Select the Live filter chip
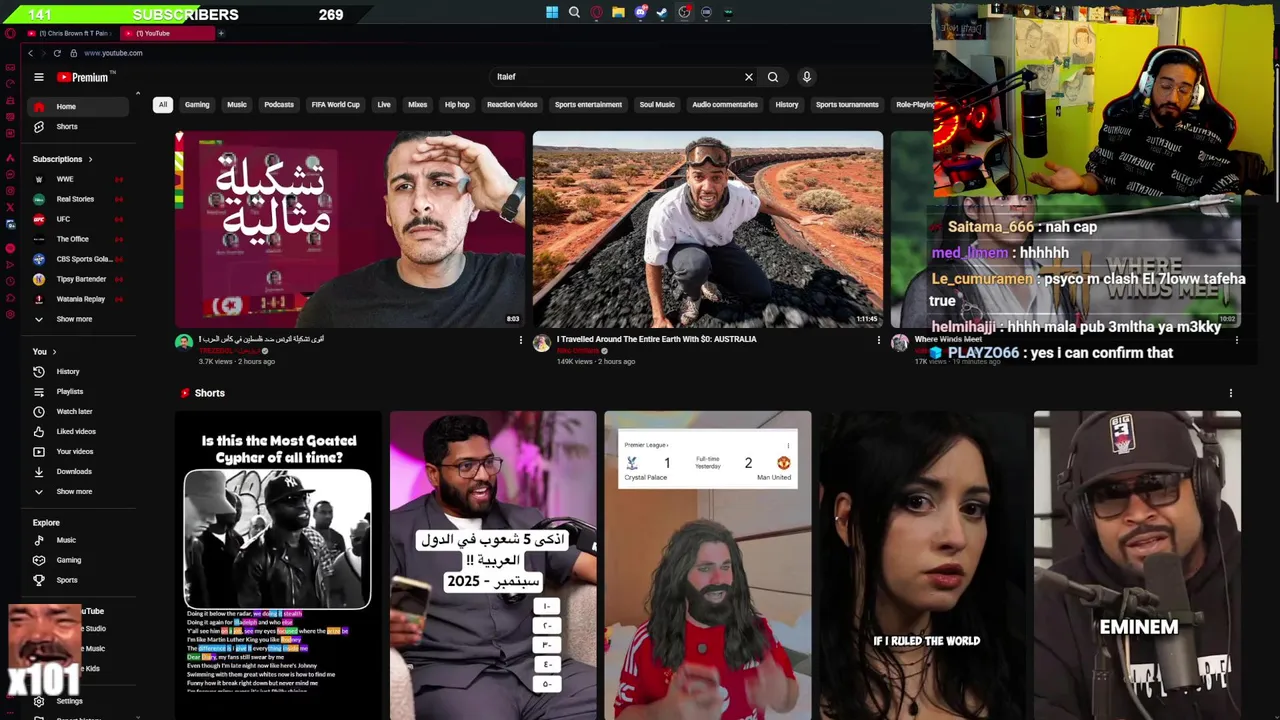This screenshot has height=720, width=1280. [x=384, y=104]
